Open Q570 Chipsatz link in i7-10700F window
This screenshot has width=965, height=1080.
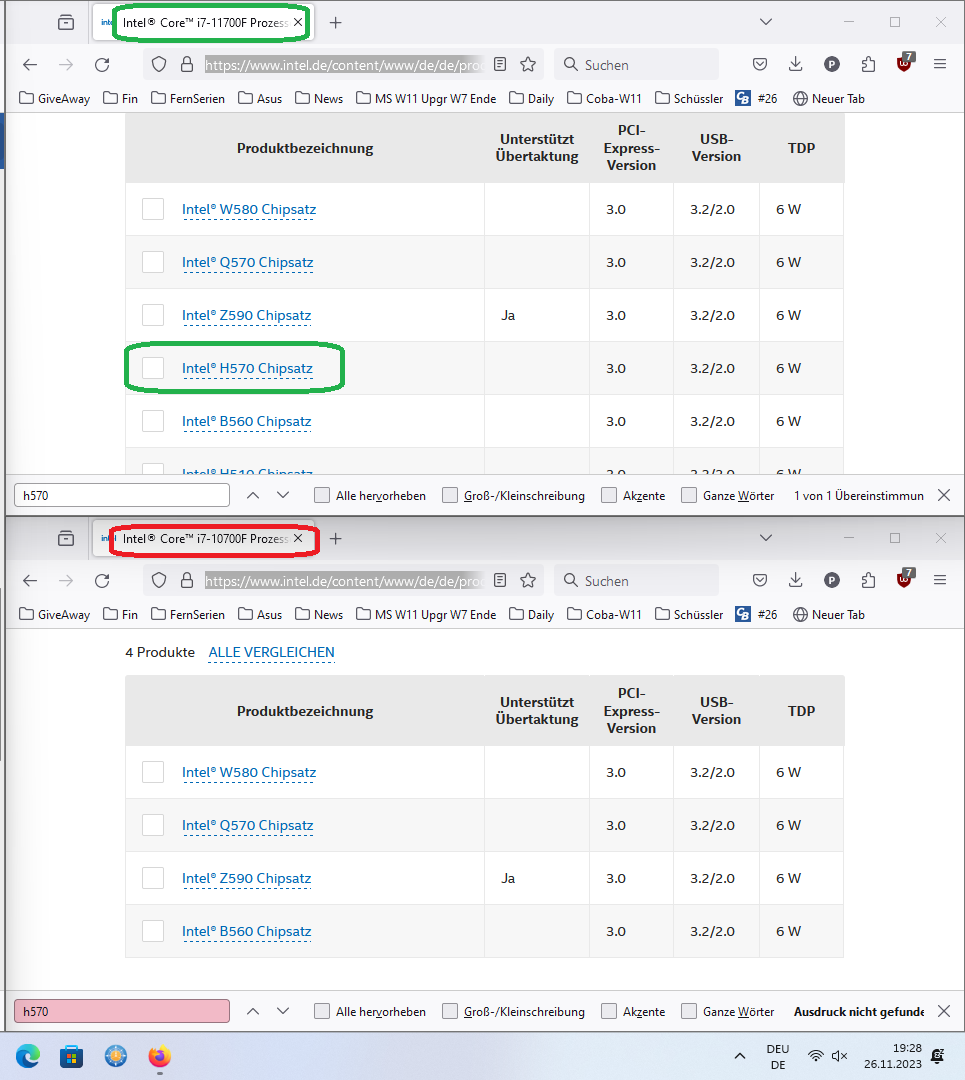[247, 825]
